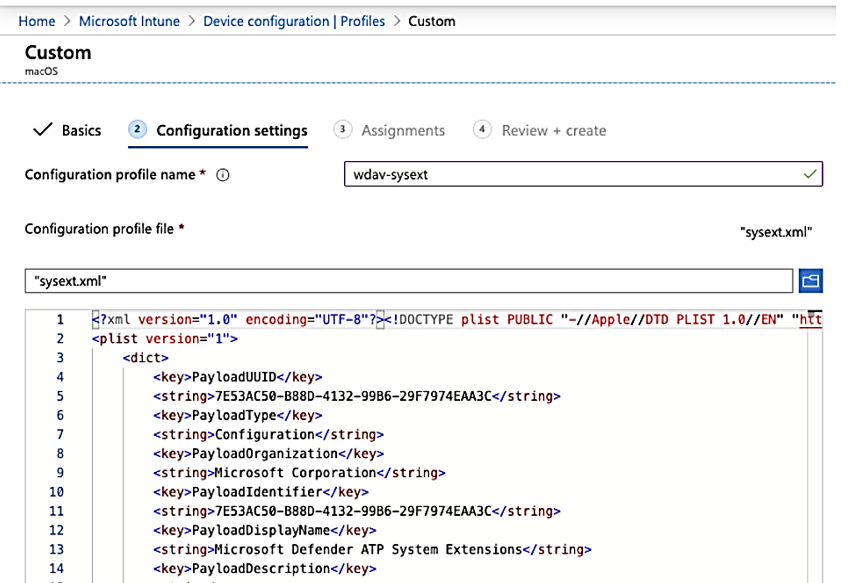Select the Configuration settings tab

click(232, 130)
